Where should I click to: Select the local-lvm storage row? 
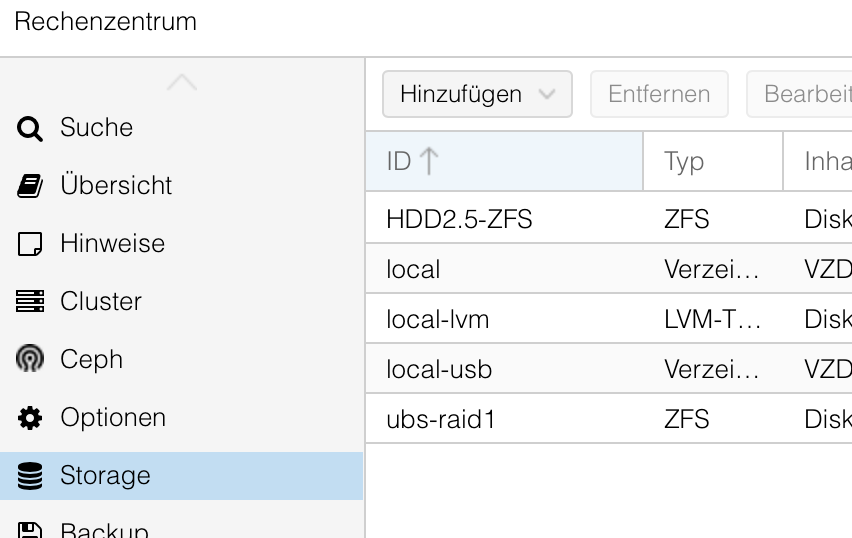pyautogui.click(x=437, y=320)
